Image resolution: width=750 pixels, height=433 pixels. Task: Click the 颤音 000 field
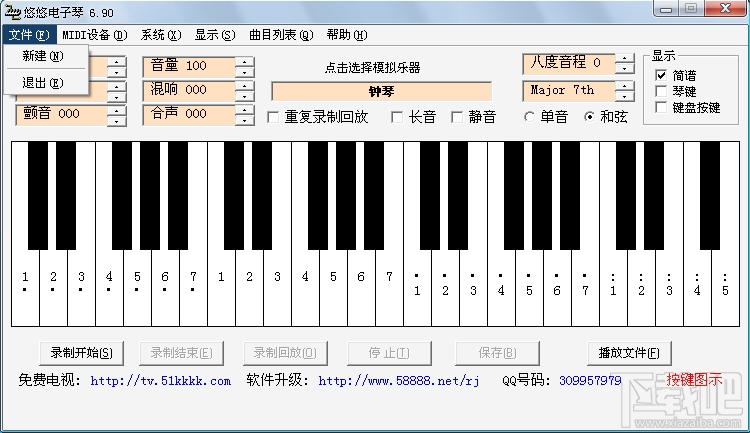[x=62, y=115]
